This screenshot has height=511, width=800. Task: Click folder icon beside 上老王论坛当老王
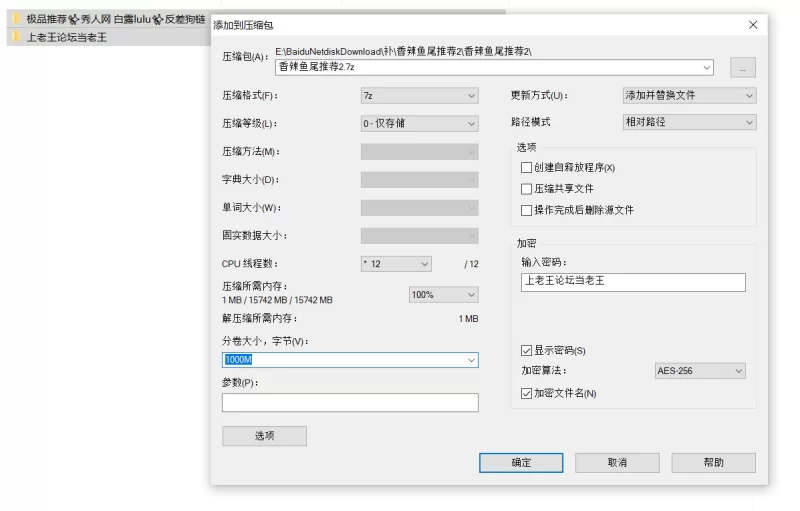click(16, 37)
